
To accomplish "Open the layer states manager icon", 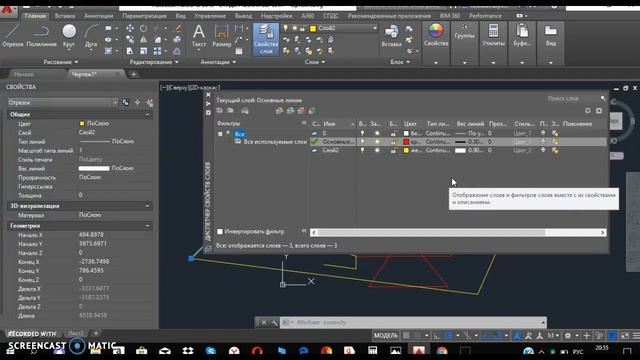I will click(245, 111).
